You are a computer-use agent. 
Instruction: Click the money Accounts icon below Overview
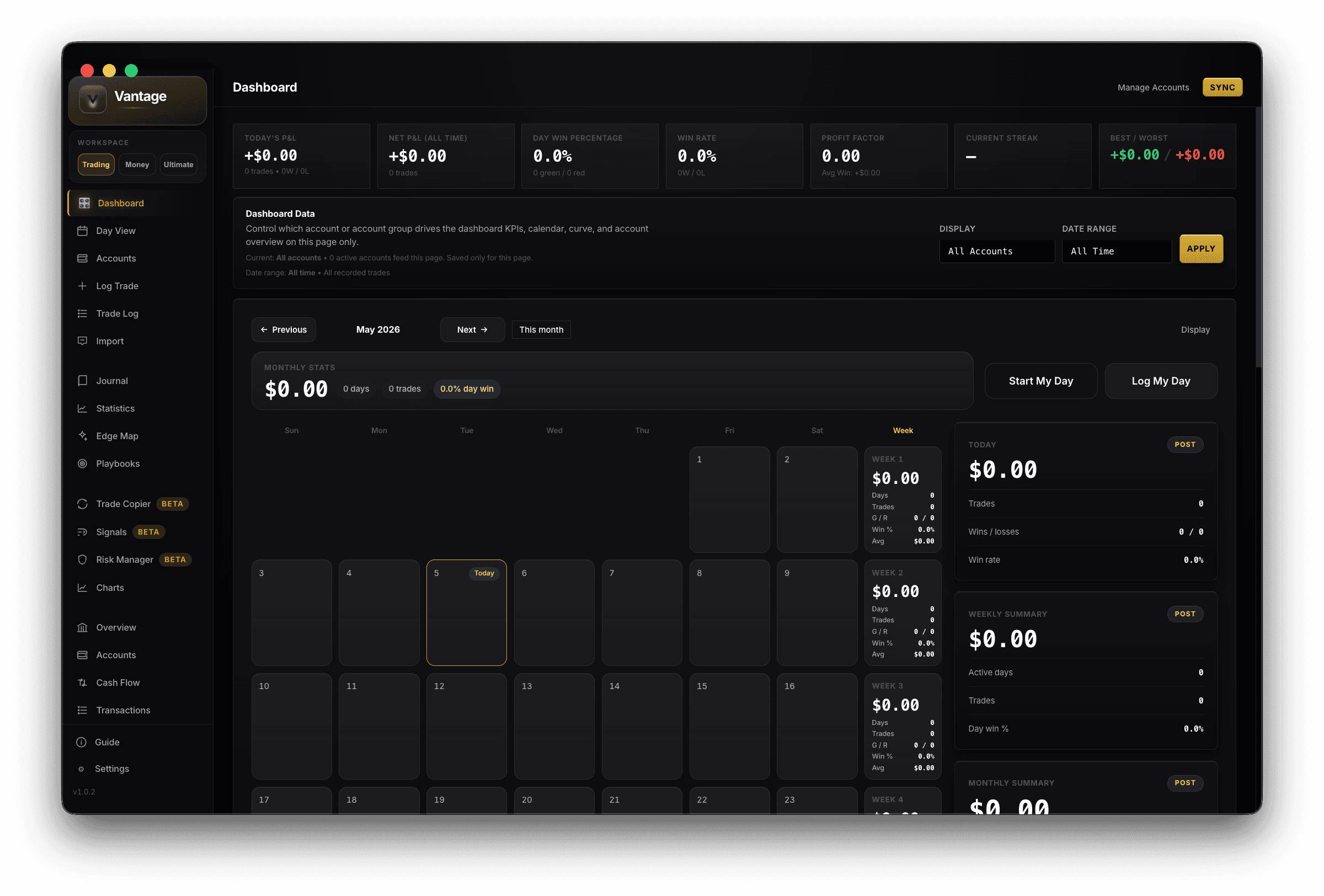(x=83, y=655)
